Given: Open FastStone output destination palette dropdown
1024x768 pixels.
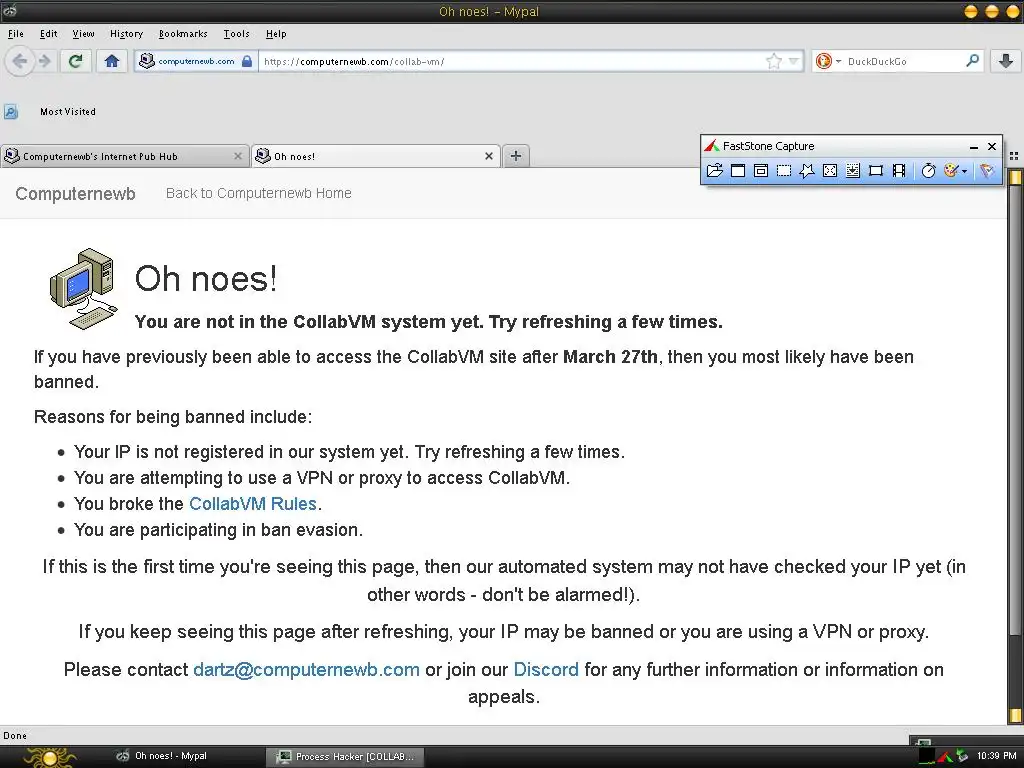Looking at the screenshot, I should pos(955,170).
